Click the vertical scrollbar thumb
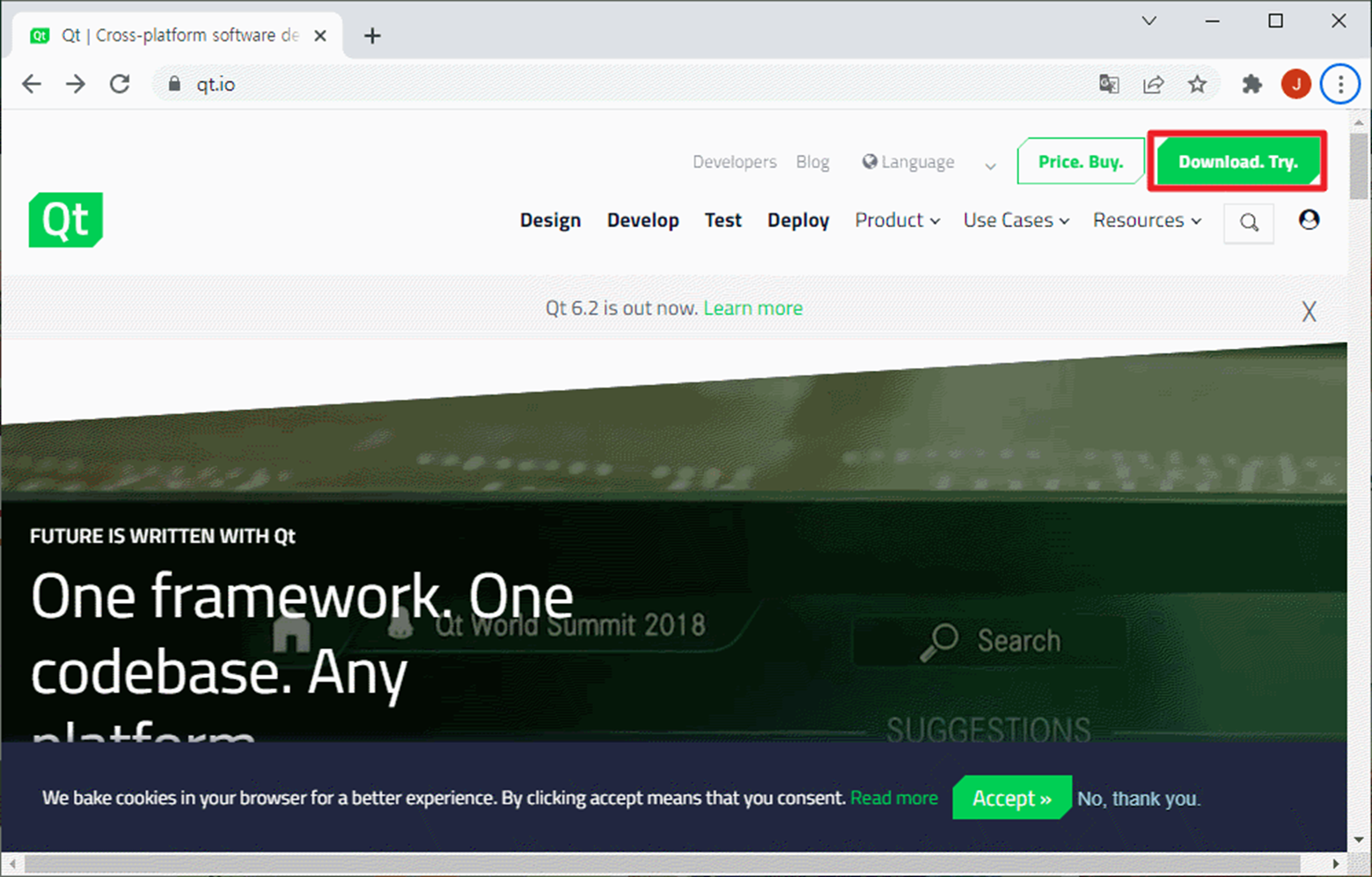 pyautogui.click(x=1360, y=167)
